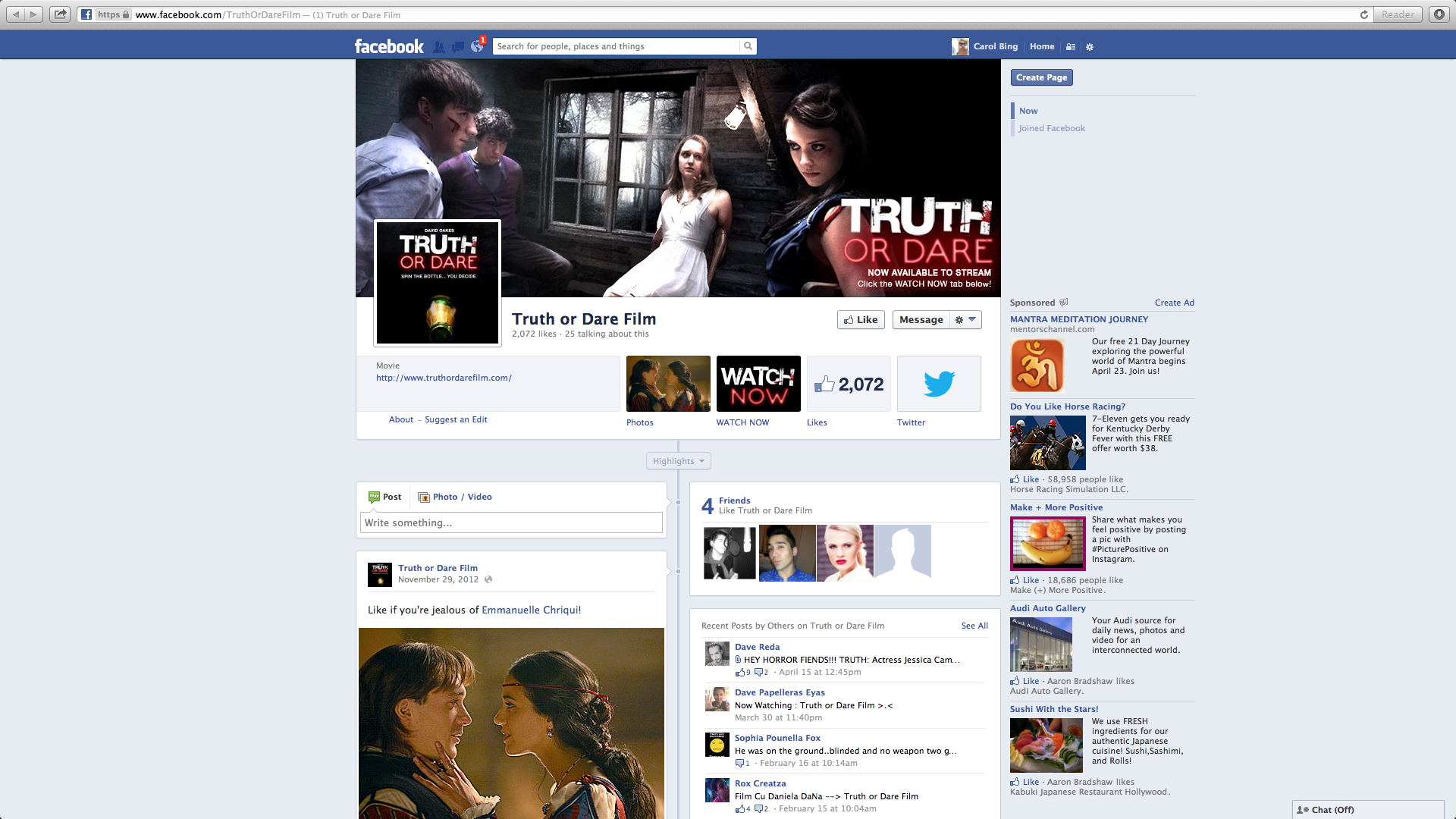
Task: Open Safari downloads button
Action: [x=1439, y=14]
